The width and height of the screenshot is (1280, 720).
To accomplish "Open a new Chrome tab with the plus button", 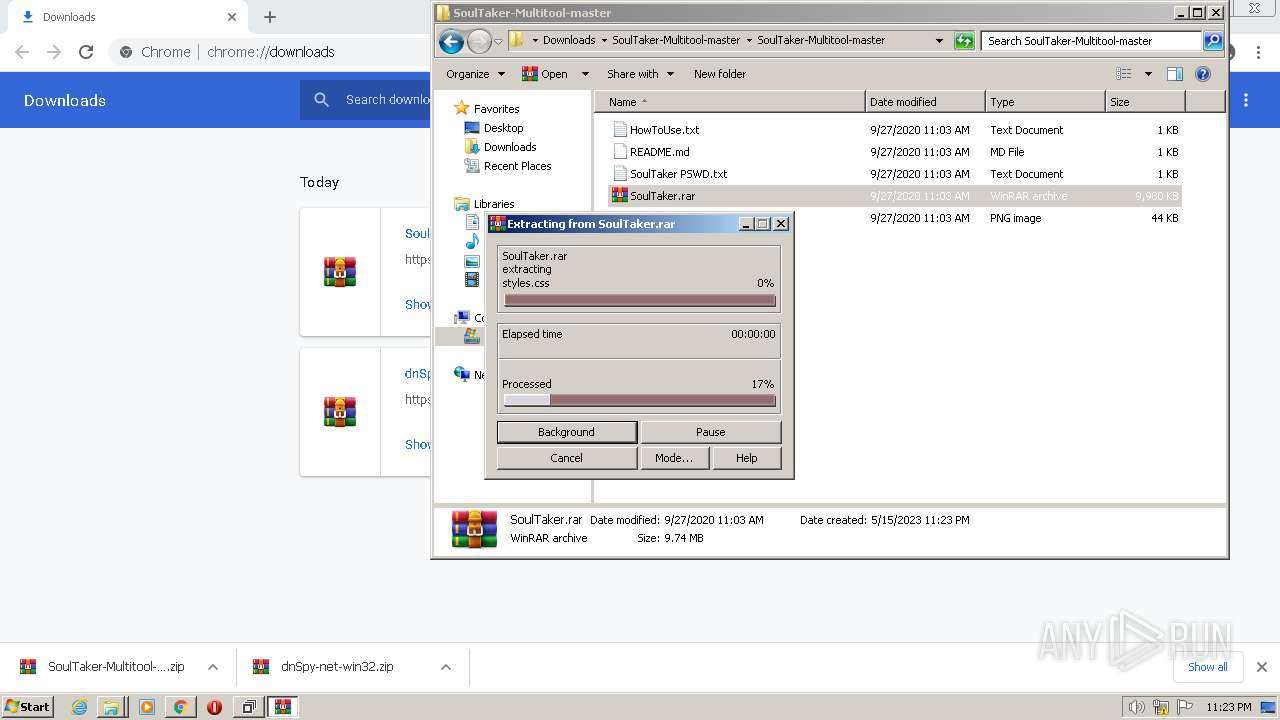I will tap(270, 17).
